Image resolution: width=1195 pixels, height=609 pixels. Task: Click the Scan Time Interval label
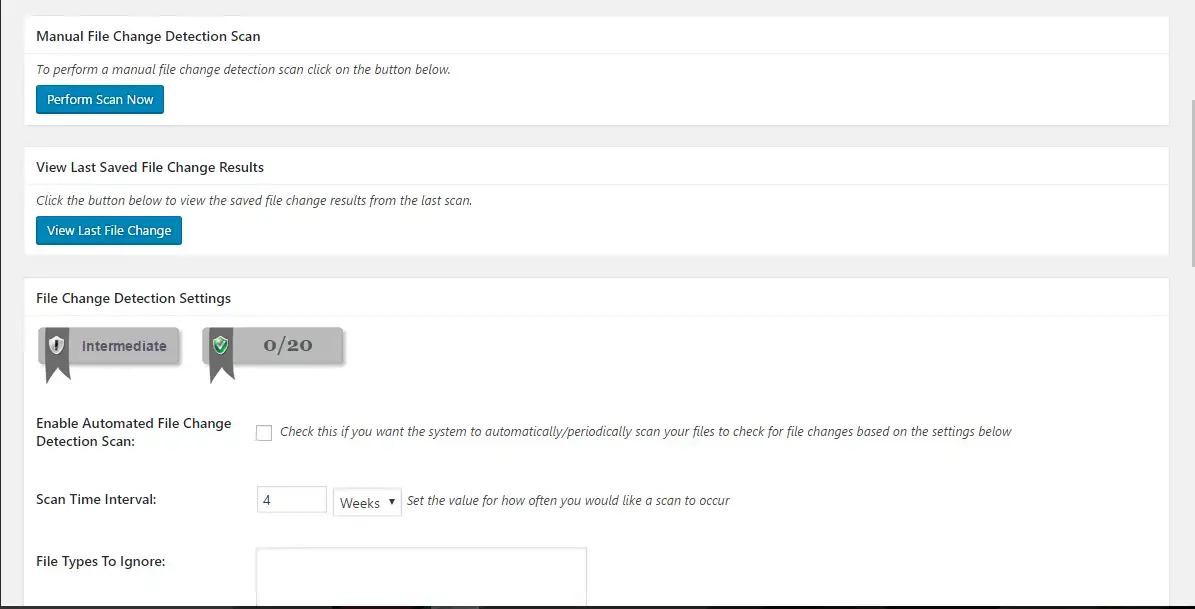point(96,500)
